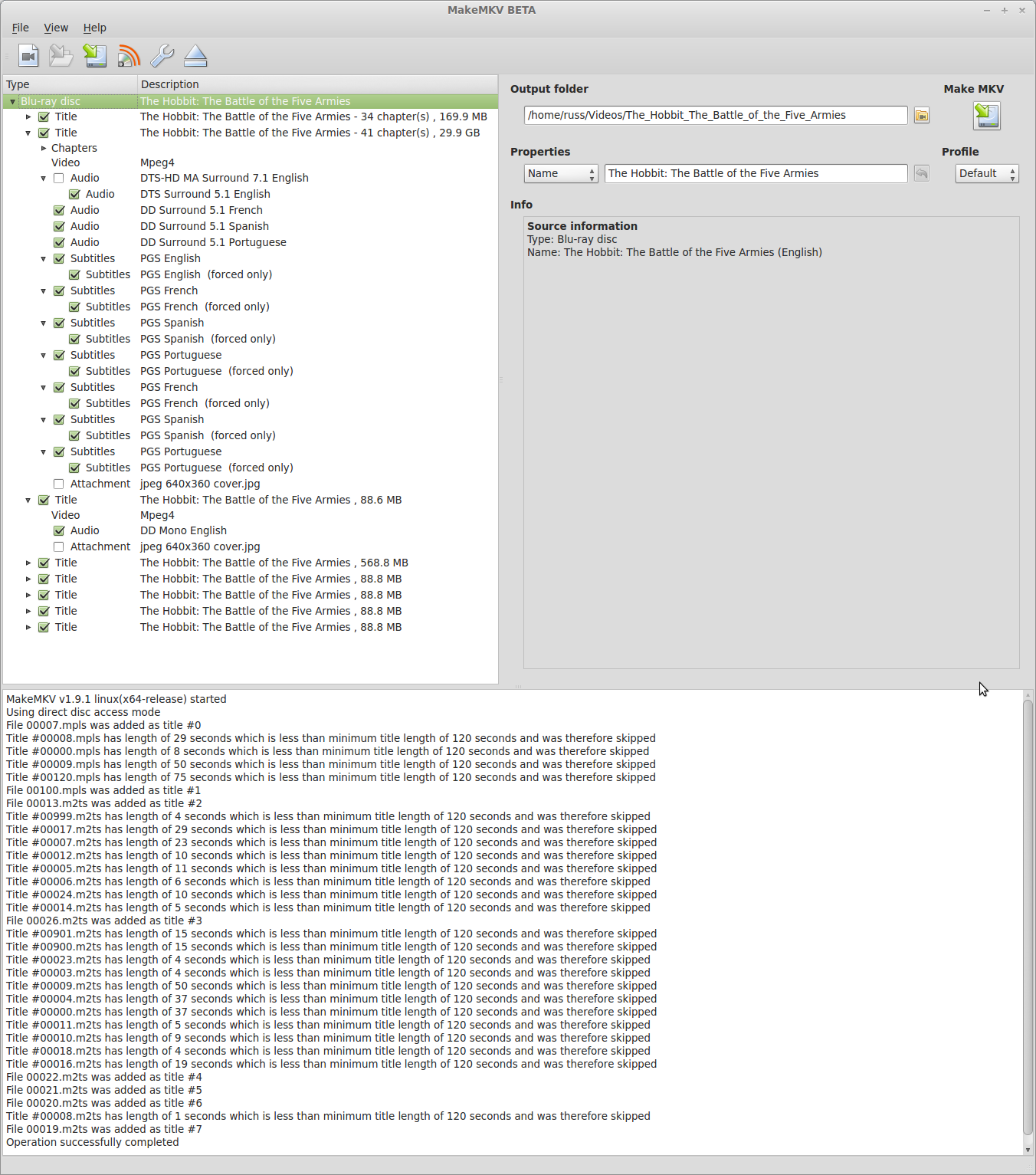
Task: Expand the 34 chapter(s) Title node
Action: tap(28, 117)
